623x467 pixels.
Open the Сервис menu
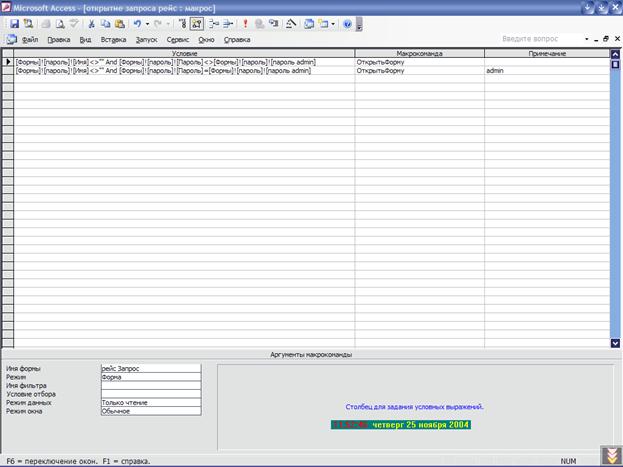click(178, 40)
